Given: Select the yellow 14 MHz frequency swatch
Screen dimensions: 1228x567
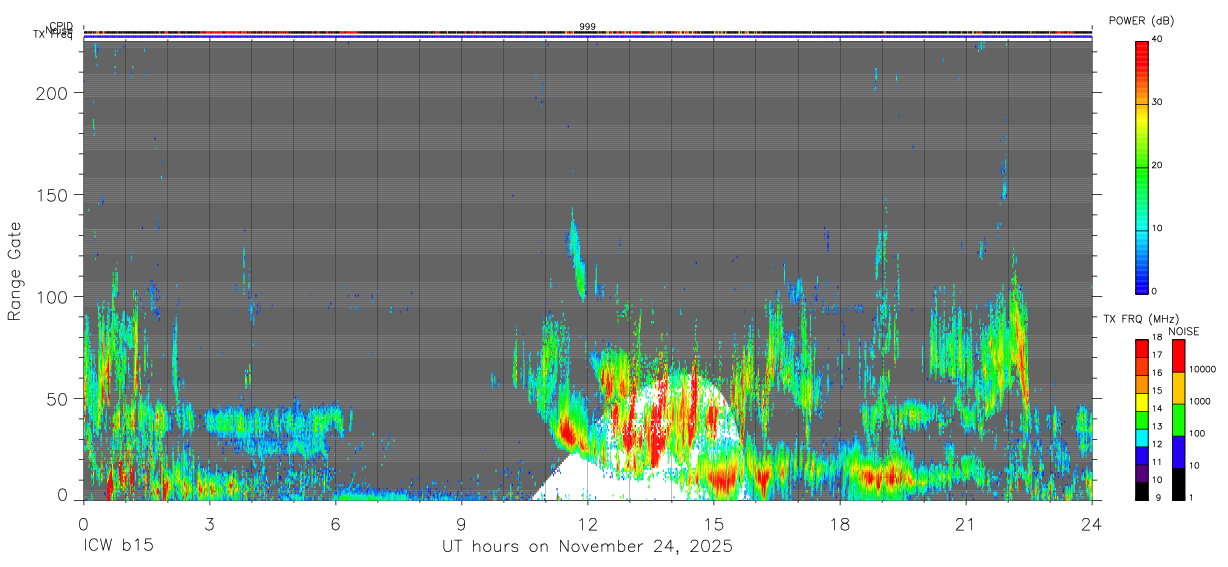Looking at the screenshot, I should click(x=1142, y=407).
